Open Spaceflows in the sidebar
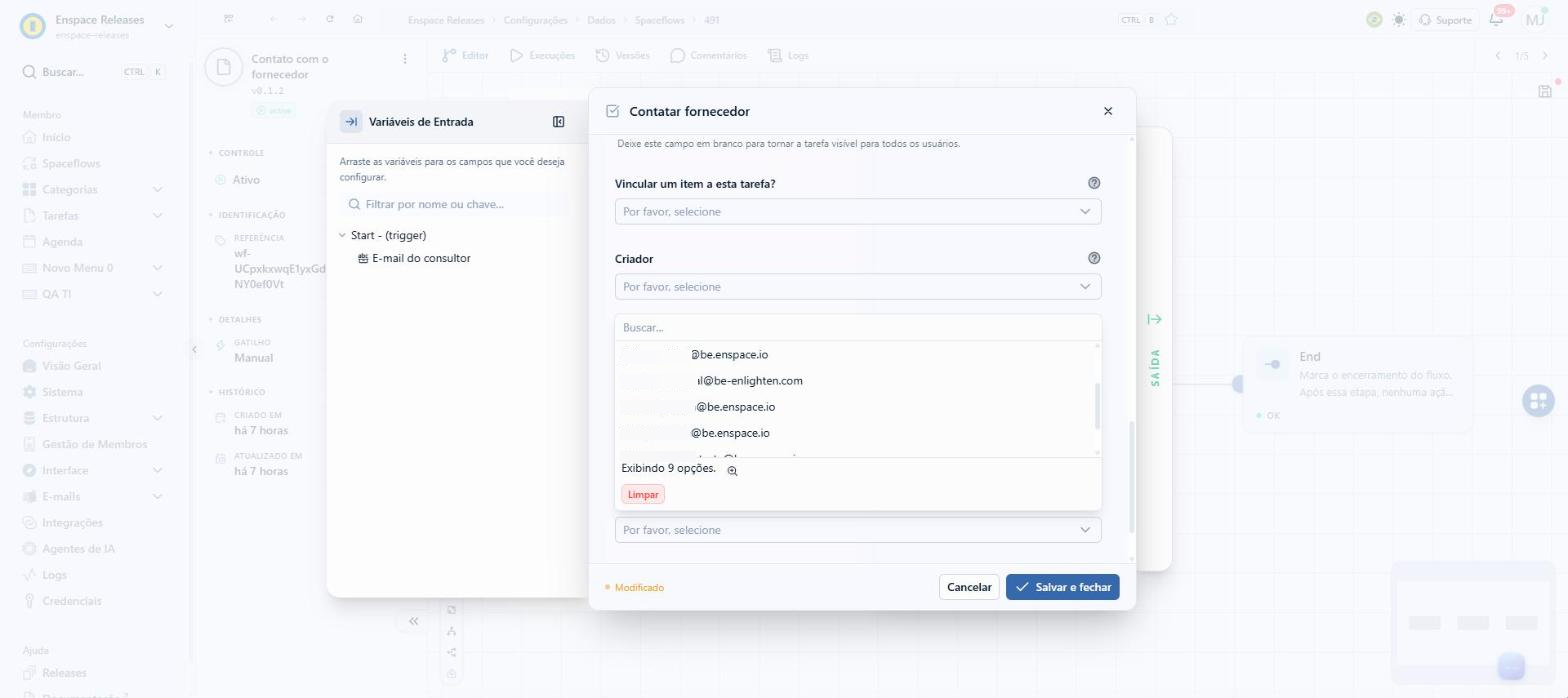The height and width of the screenshot is (698, 1568). [x=70, y=163]
